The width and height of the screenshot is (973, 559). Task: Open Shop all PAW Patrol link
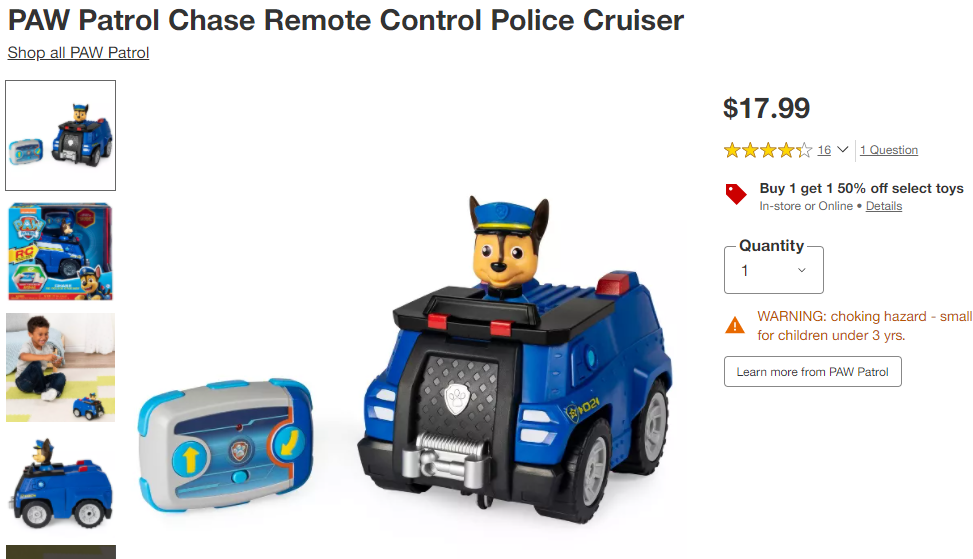tap(78, 53)
